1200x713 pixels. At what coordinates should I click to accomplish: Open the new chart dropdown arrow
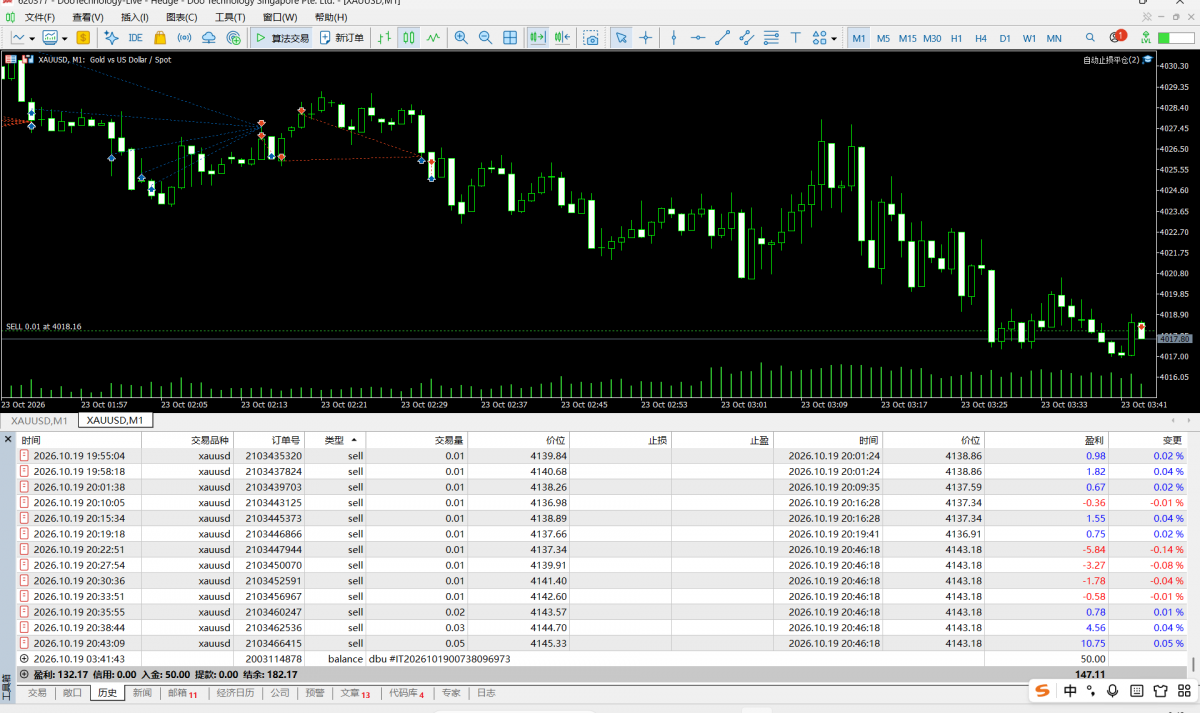pyautogui.click(x=33, y=39)
